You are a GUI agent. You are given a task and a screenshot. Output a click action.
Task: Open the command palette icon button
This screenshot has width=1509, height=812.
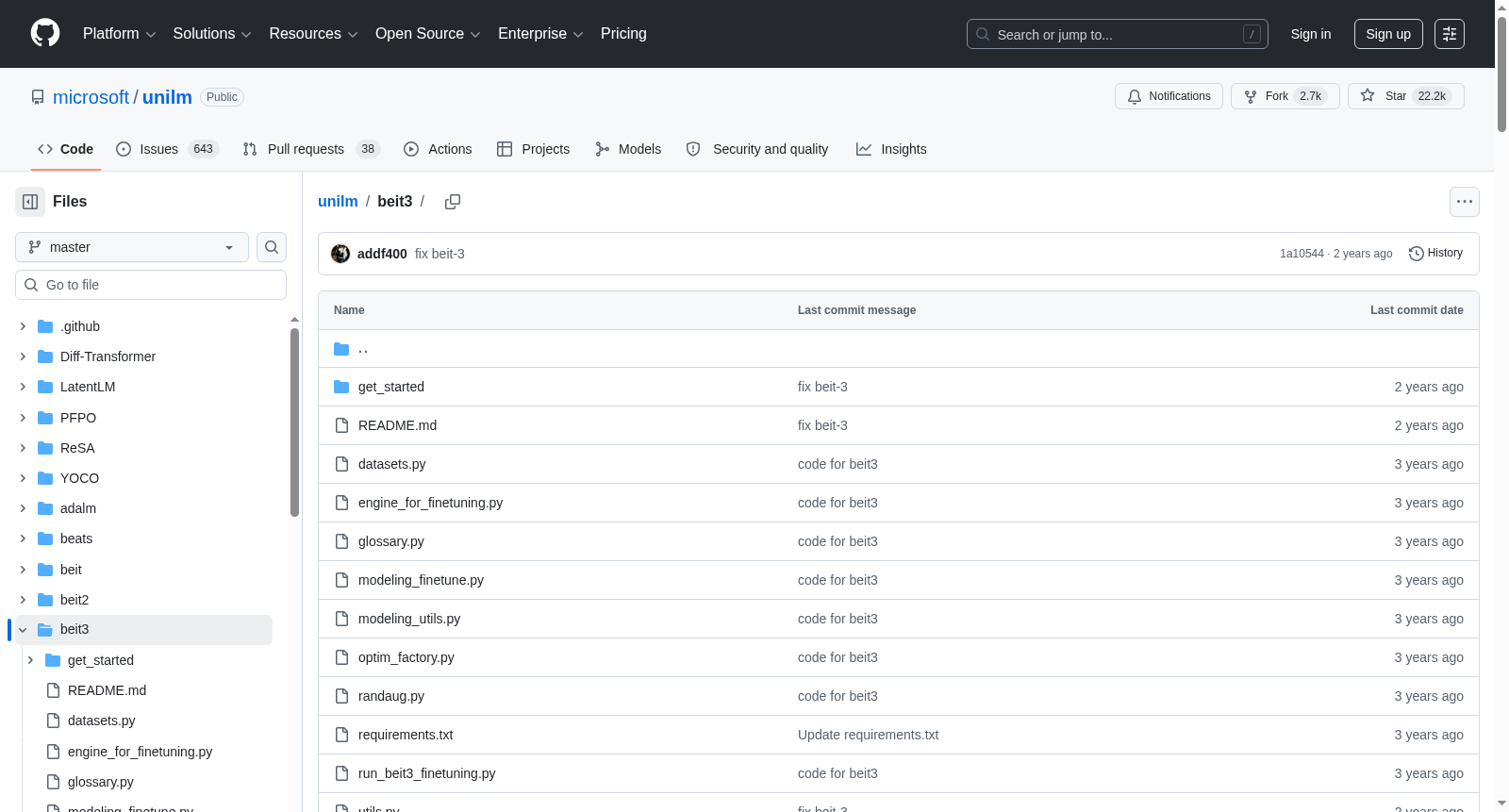pyautogui.click(x=1450, y=34)
